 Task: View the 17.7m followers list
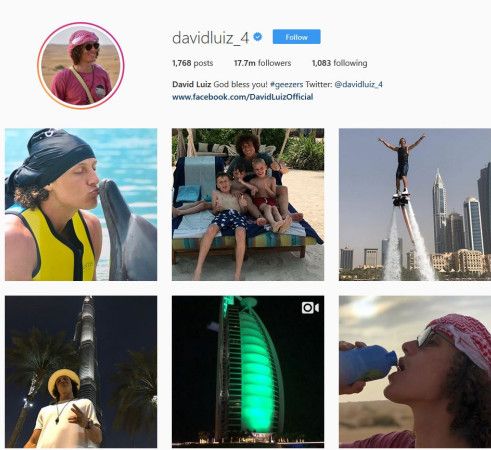(262, 63)
